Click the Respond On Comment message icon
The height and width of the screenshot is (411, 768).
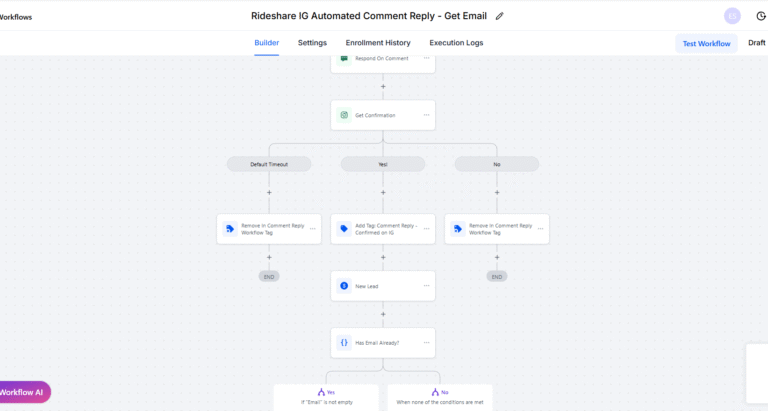(344, 58)
